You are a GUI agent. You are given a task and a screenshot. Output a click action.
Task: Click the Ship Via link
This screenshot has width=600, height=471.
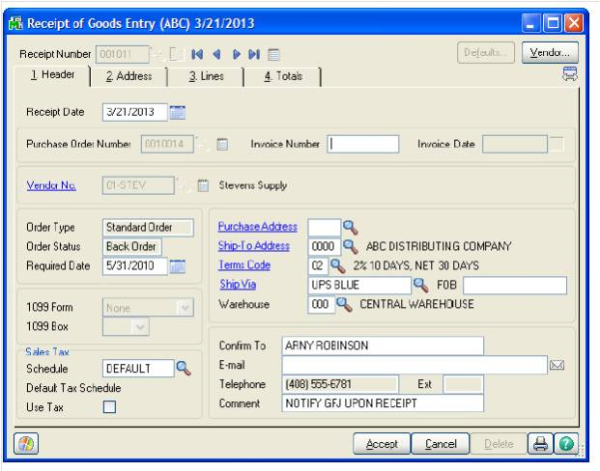click(x=237, y=285)
